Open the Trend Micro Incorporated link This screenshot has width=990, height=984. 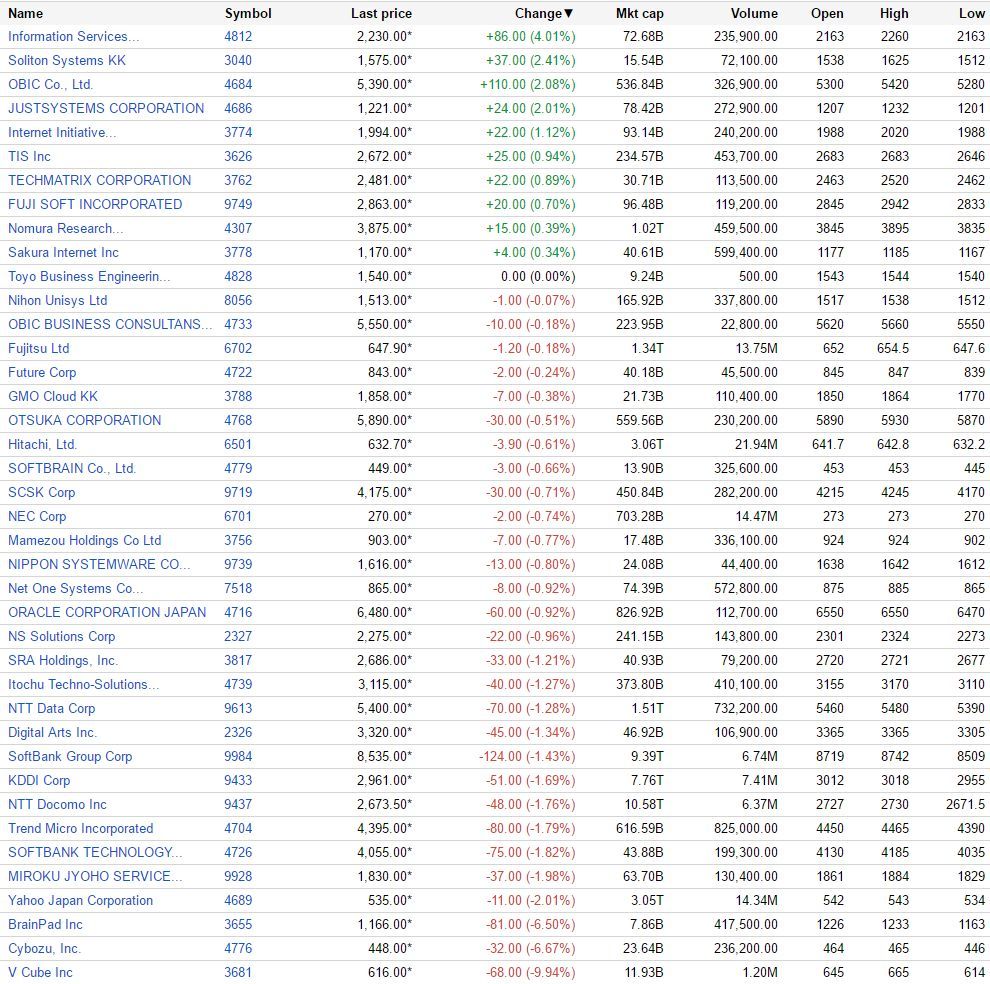80,829
